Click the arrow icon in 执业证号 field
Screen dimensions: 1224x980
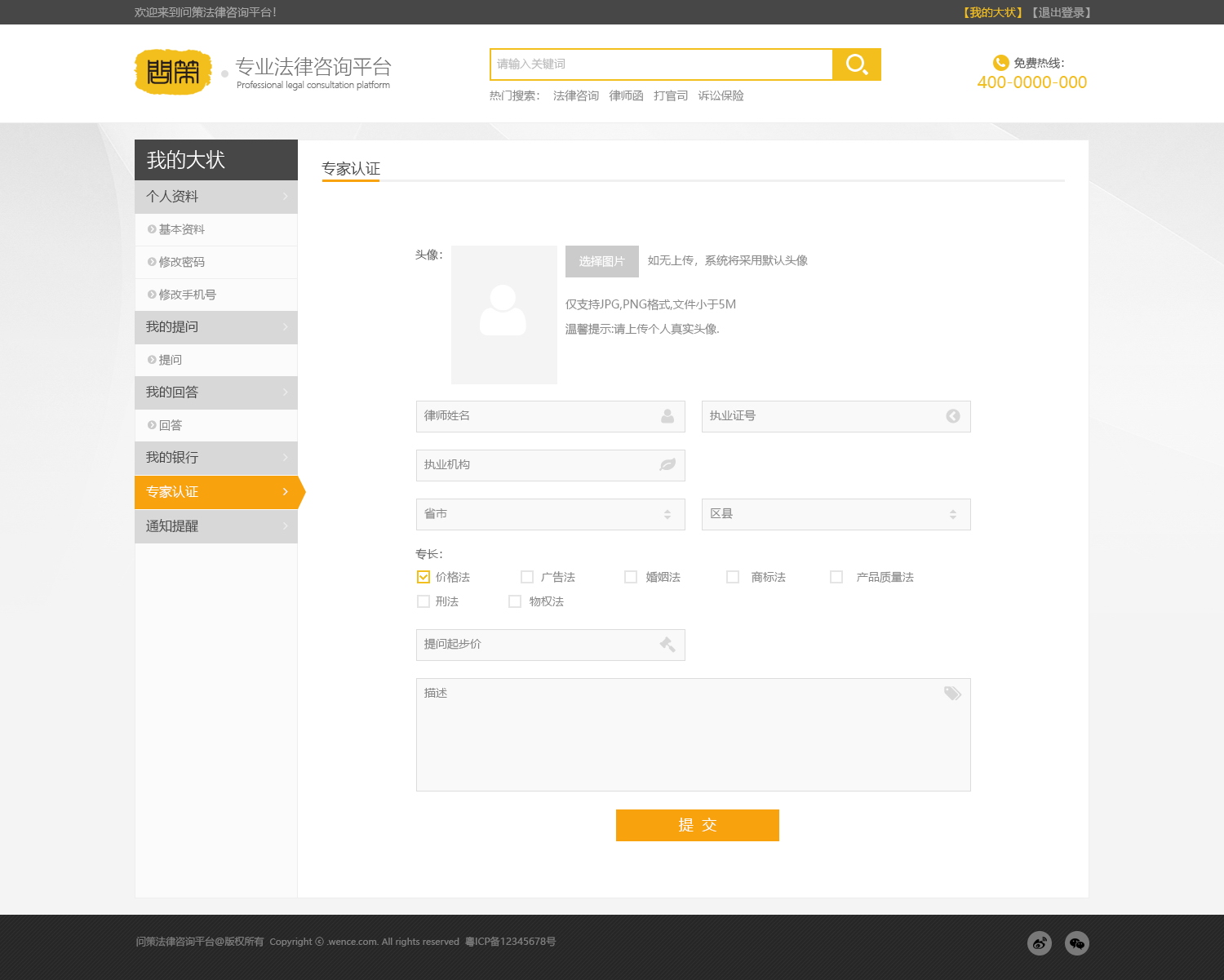click(x=953, y=416)
